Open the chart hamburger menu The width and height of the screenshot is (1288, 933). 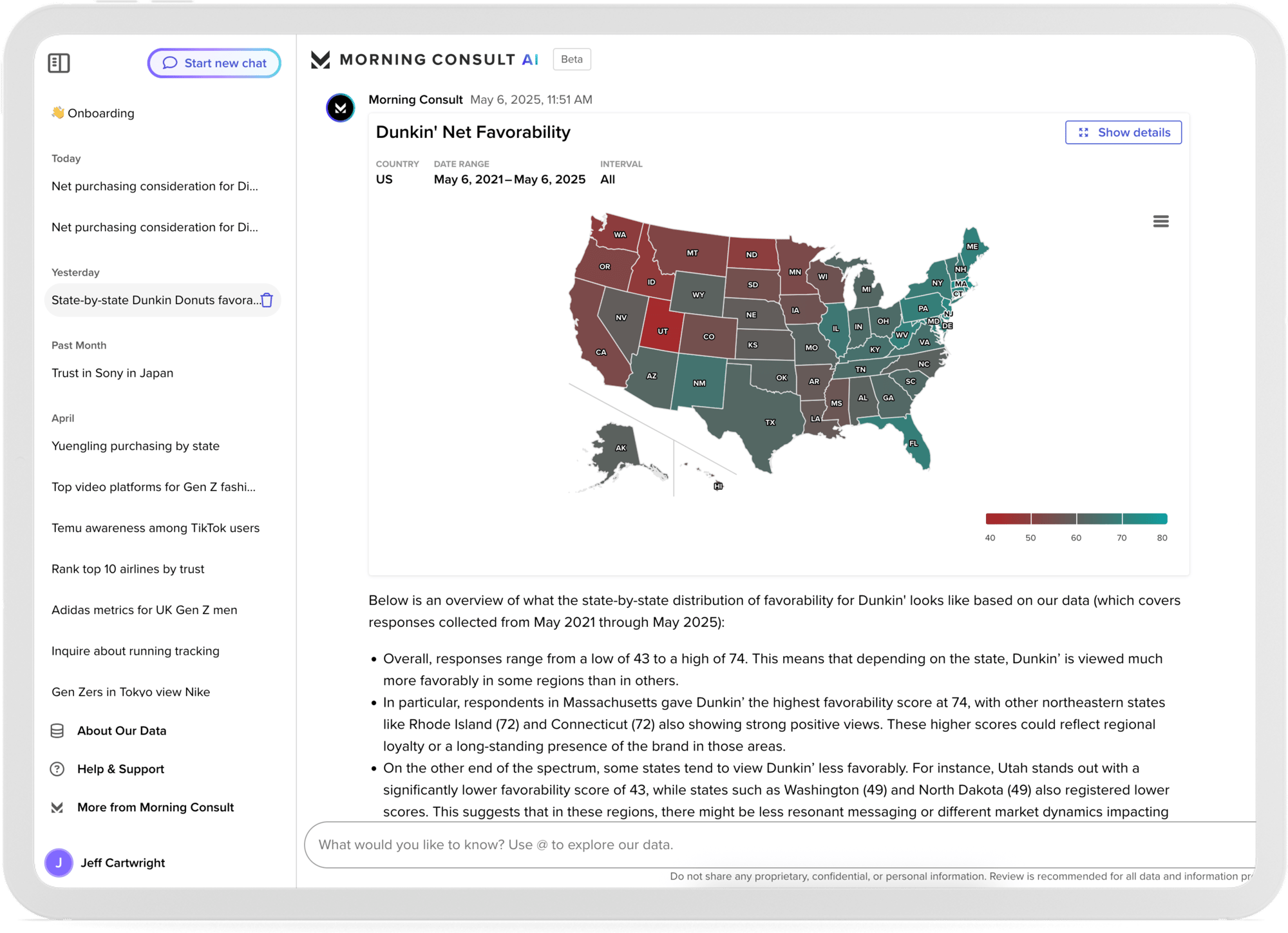(1160, 222)
